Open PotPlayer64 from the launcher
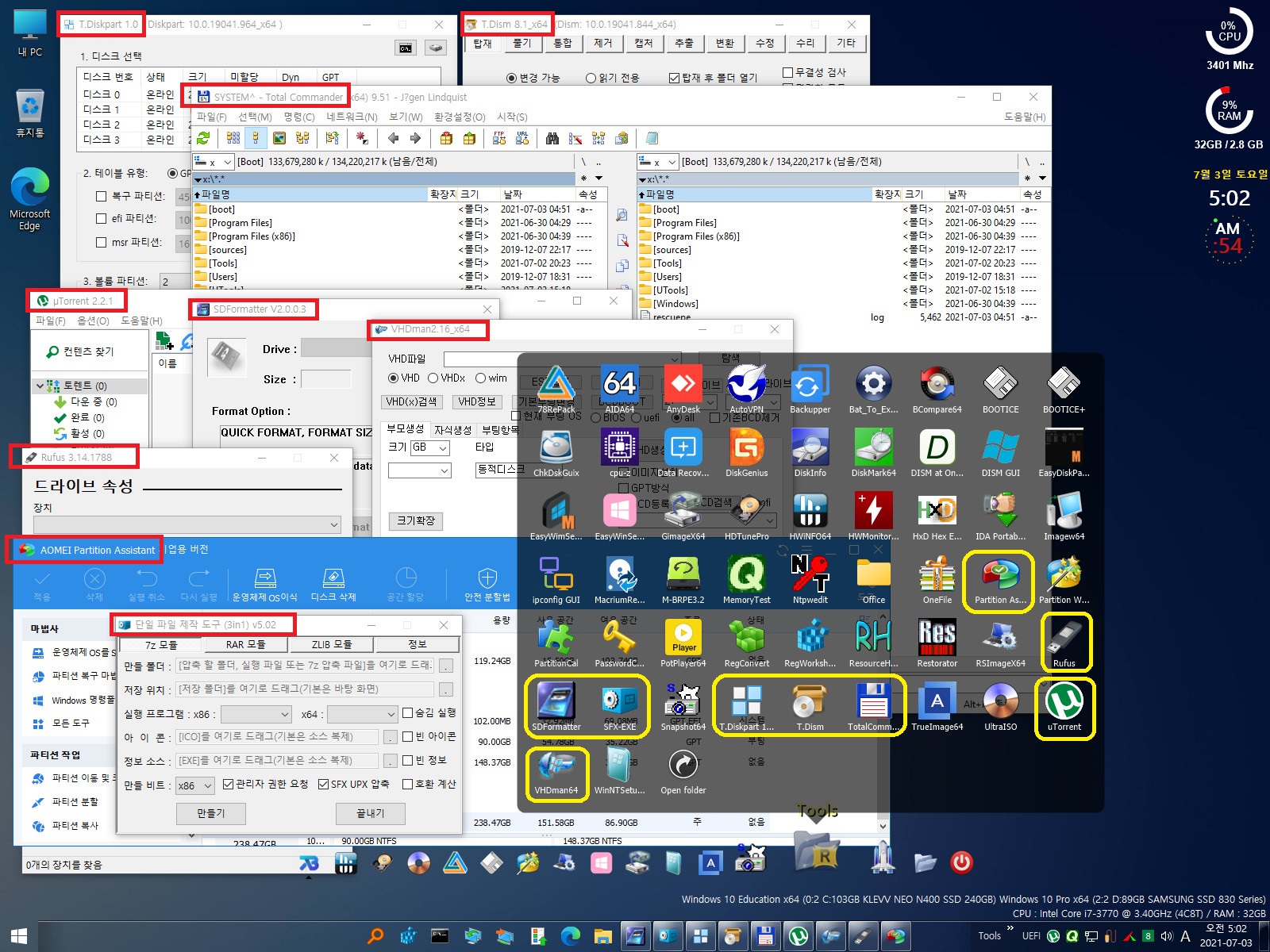Screen dimensions: 1270x952 click(x=683, y=643)
